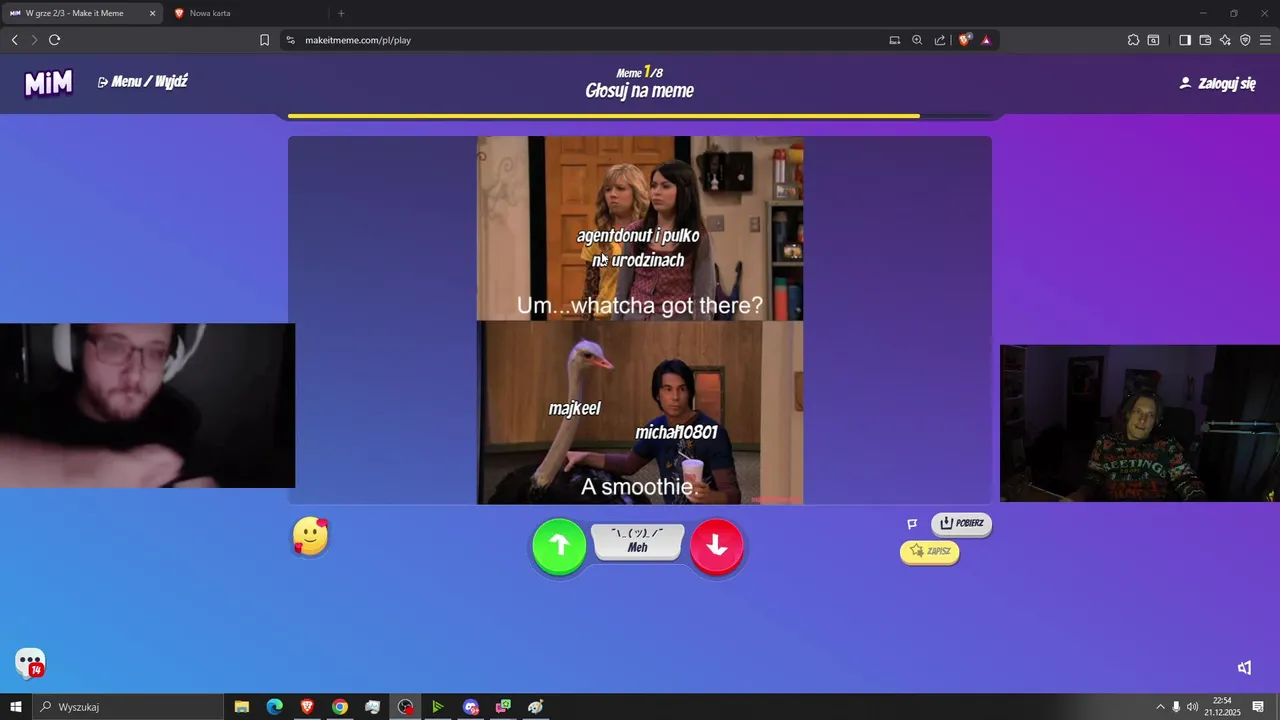
Task: Open a new browser tab
Action: [x=341, y=13]
